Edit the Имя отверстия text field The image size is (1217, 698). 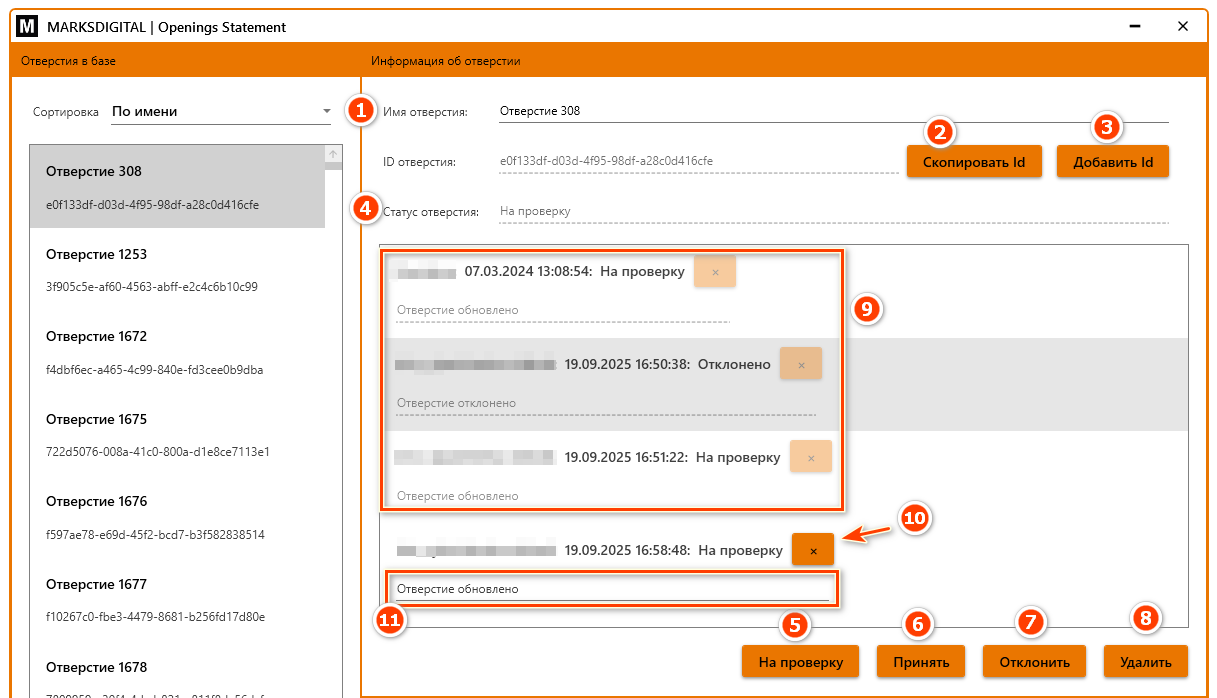tap(832, 111)
